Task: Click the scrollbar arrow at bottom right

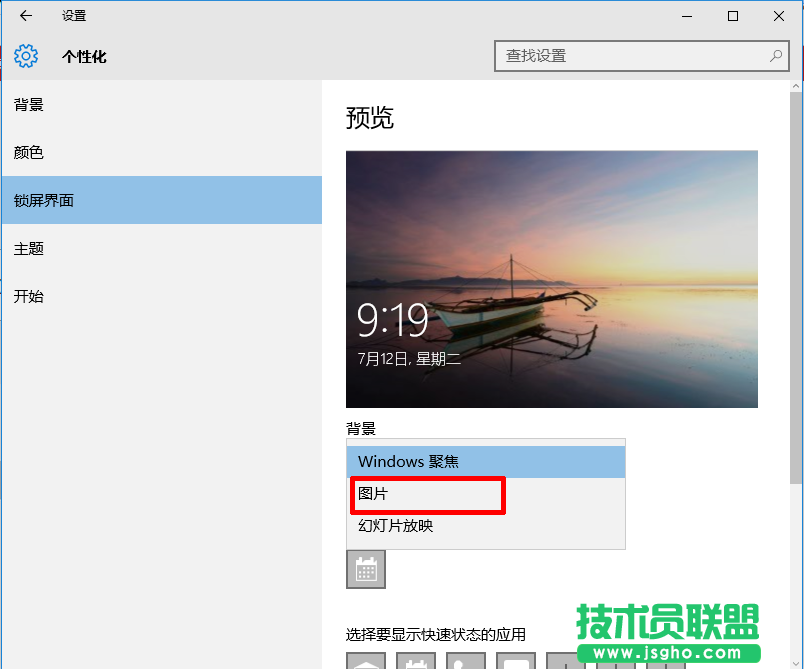Action: (x=797, y=661)
